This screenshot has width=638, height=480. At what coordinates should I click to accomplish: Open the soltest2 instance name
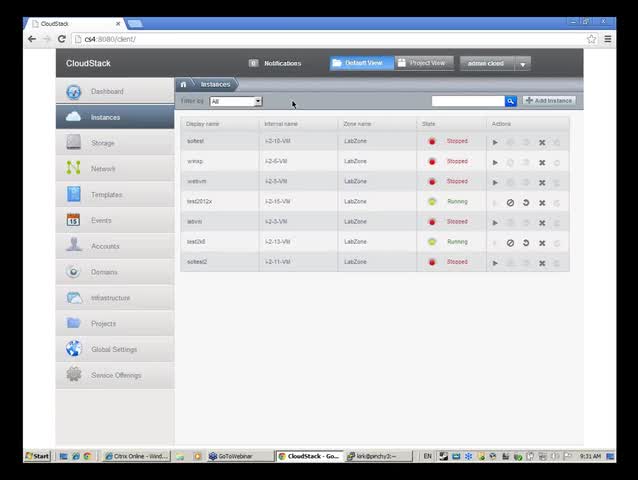197,262
